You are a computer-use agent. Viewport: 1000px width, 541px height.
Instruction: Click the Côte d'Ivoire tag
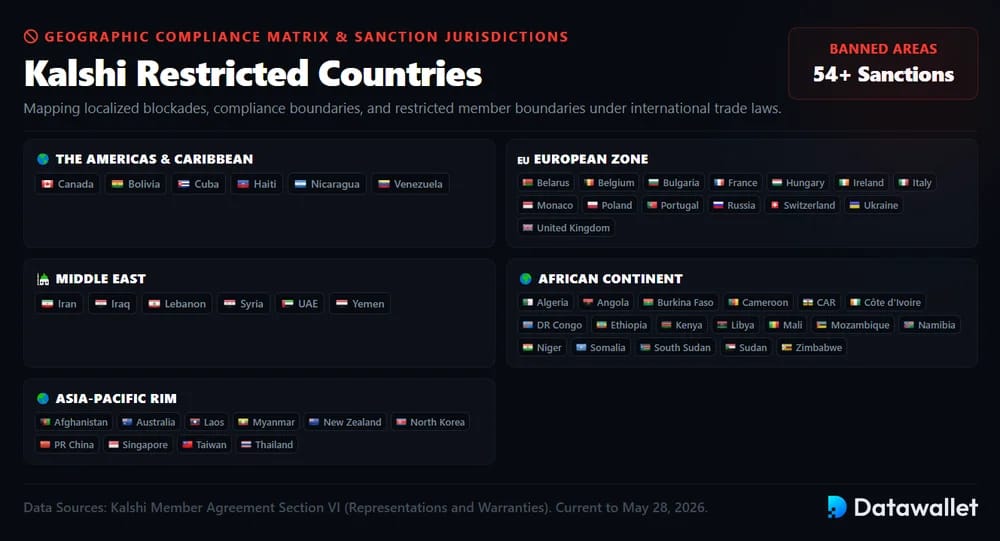[885, 302]
